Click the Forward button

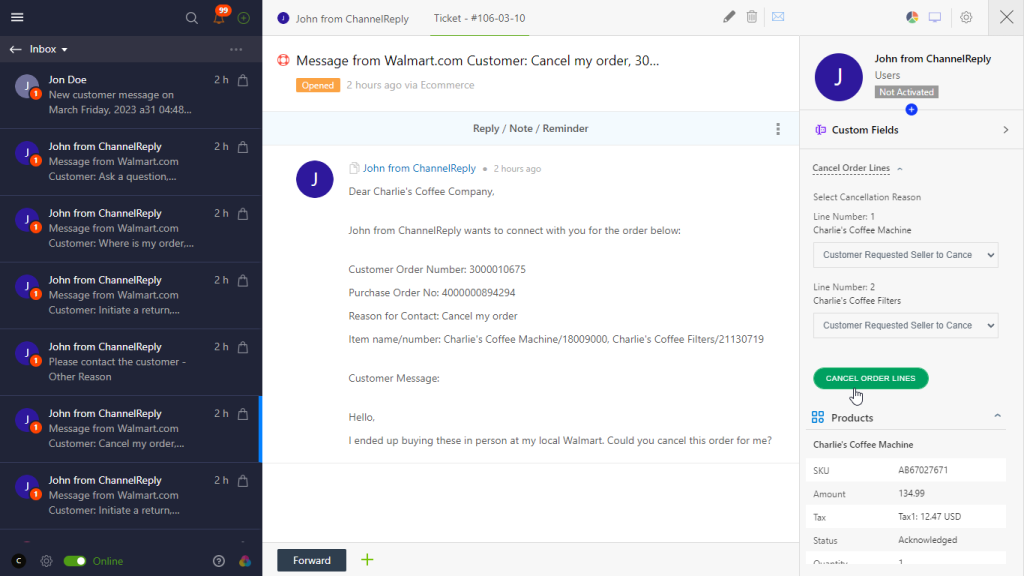[312, 560]
